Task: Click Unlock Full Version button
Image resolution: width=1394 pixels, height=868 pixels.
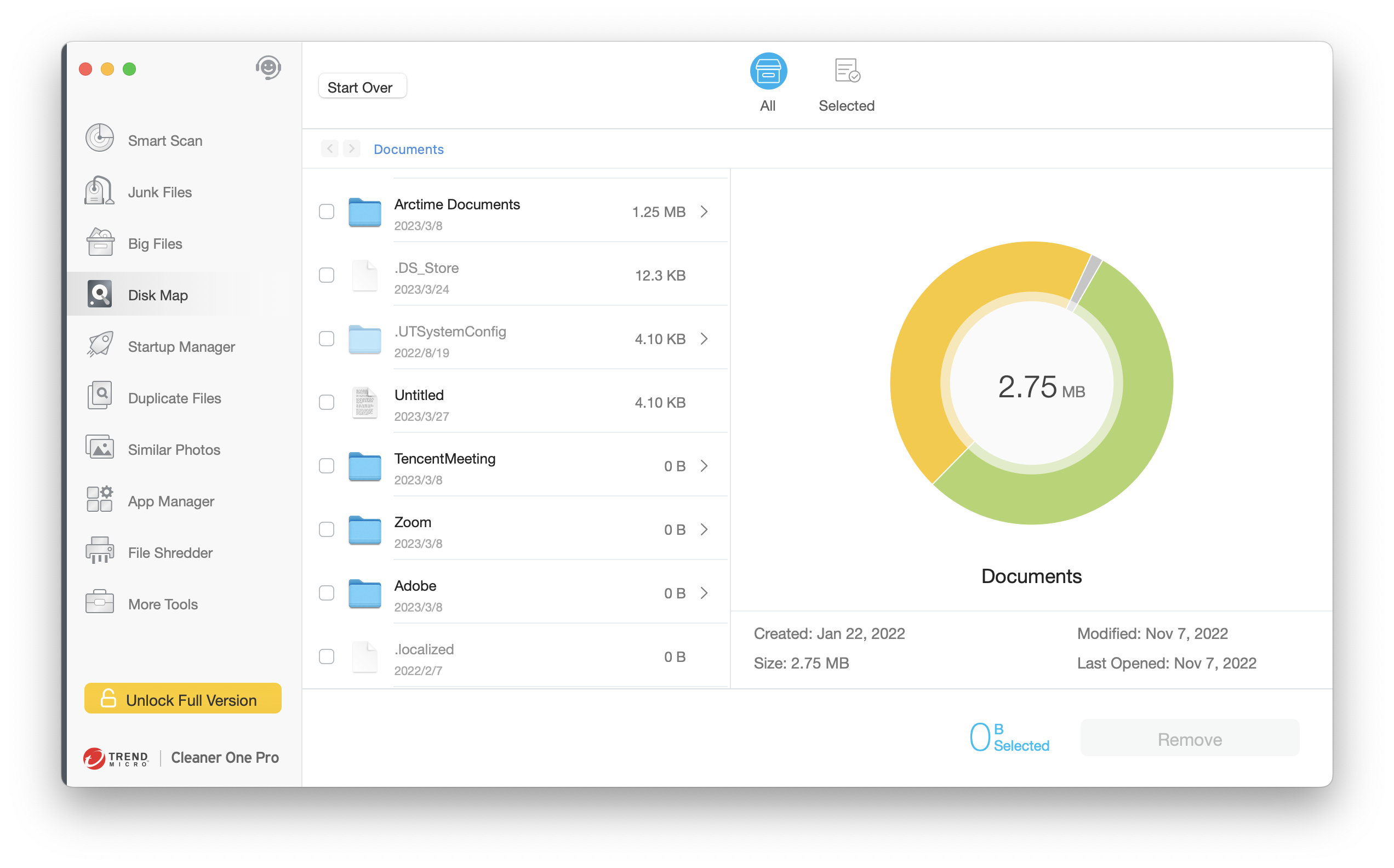Action: 182,699
